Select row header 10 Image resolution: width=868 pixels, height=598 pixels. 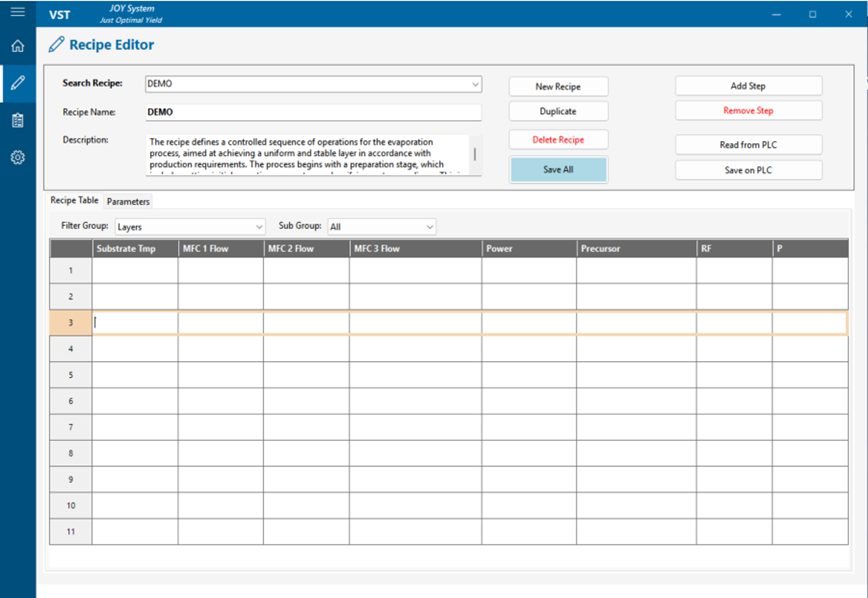71,505
